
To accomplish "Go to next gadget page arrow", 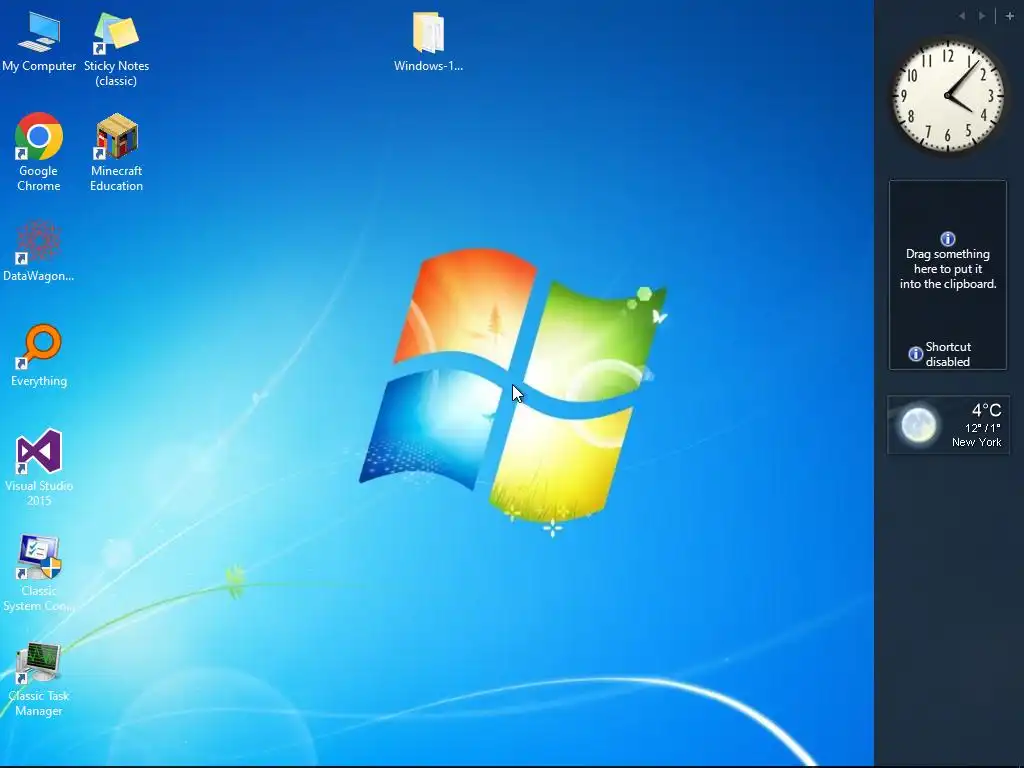I will pyautogui.click(x=982, y=16).
